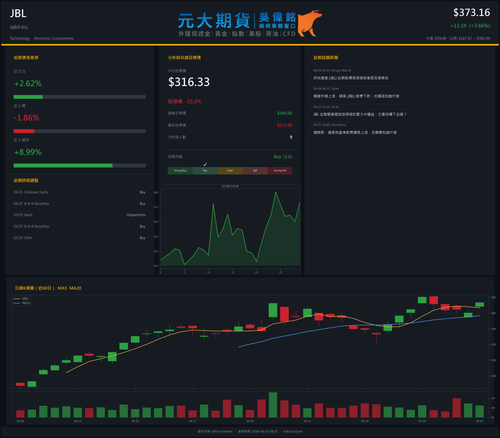Click the Buy (1.6) consensus rating
500x438 pixels.
[x=283, y=157]
